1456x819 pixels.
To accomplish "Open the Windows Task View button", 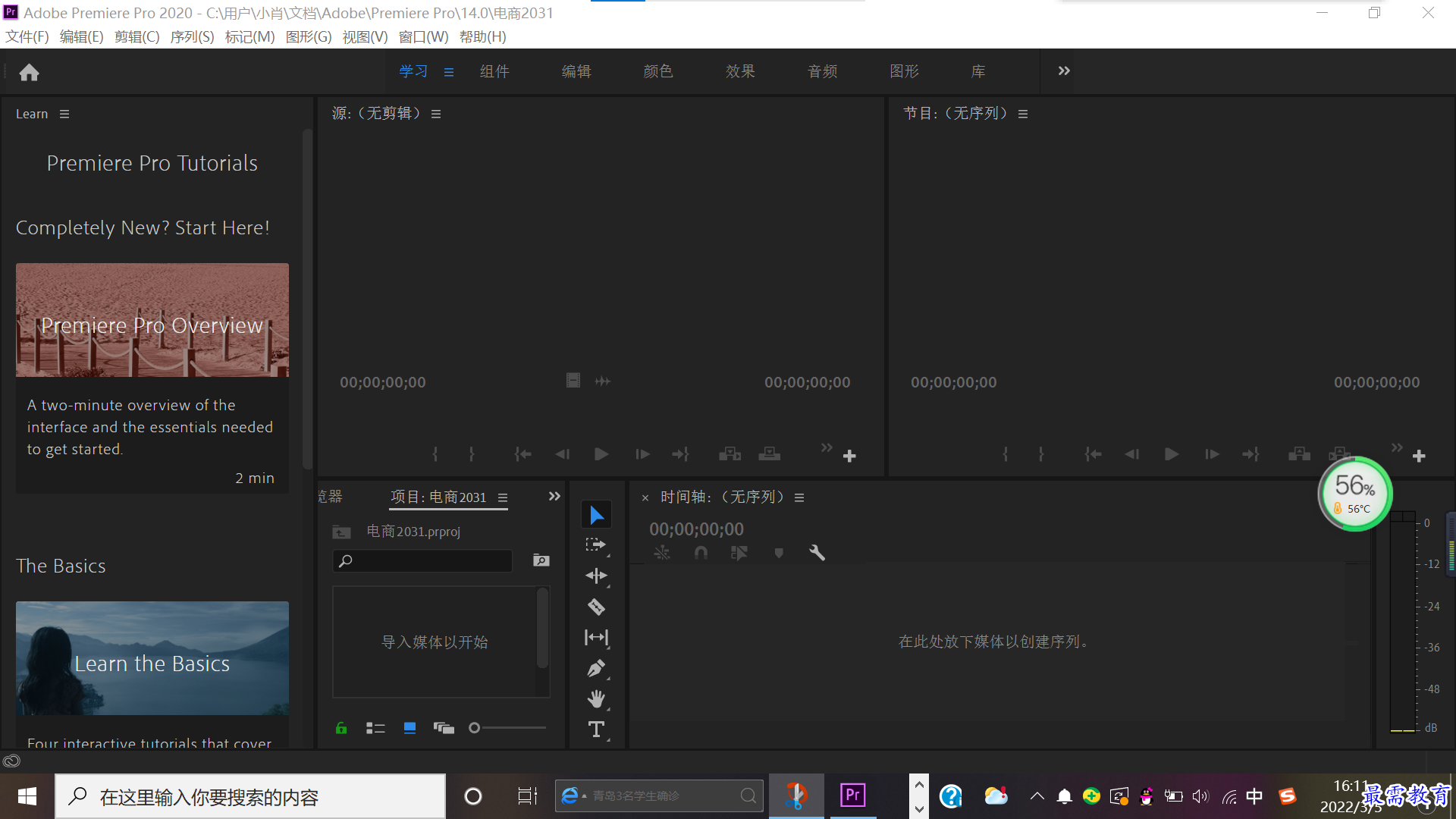I will point(527,796).
